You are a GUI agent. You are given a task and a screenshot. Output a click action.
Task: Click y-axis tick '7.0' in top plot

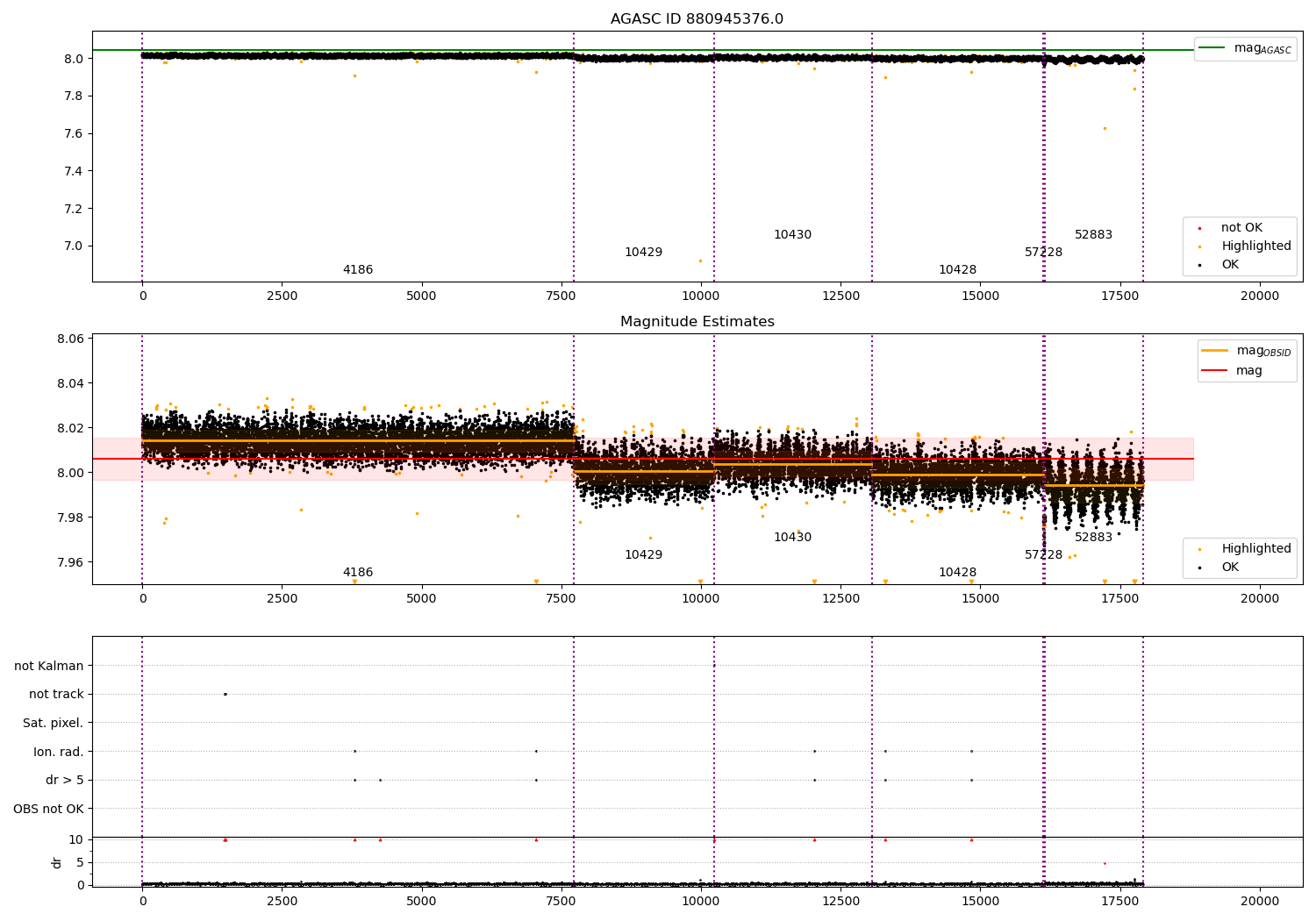click(x=75, y=246)
